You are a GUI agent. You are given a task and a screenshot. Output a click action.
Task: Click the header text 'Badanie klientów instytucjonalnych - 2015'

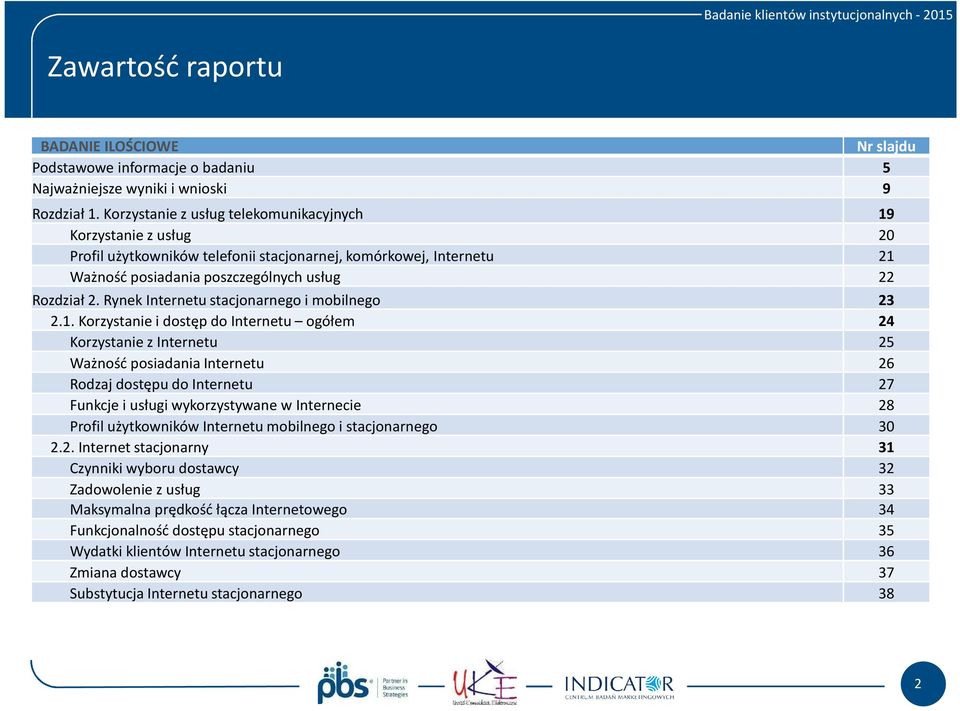828,15
